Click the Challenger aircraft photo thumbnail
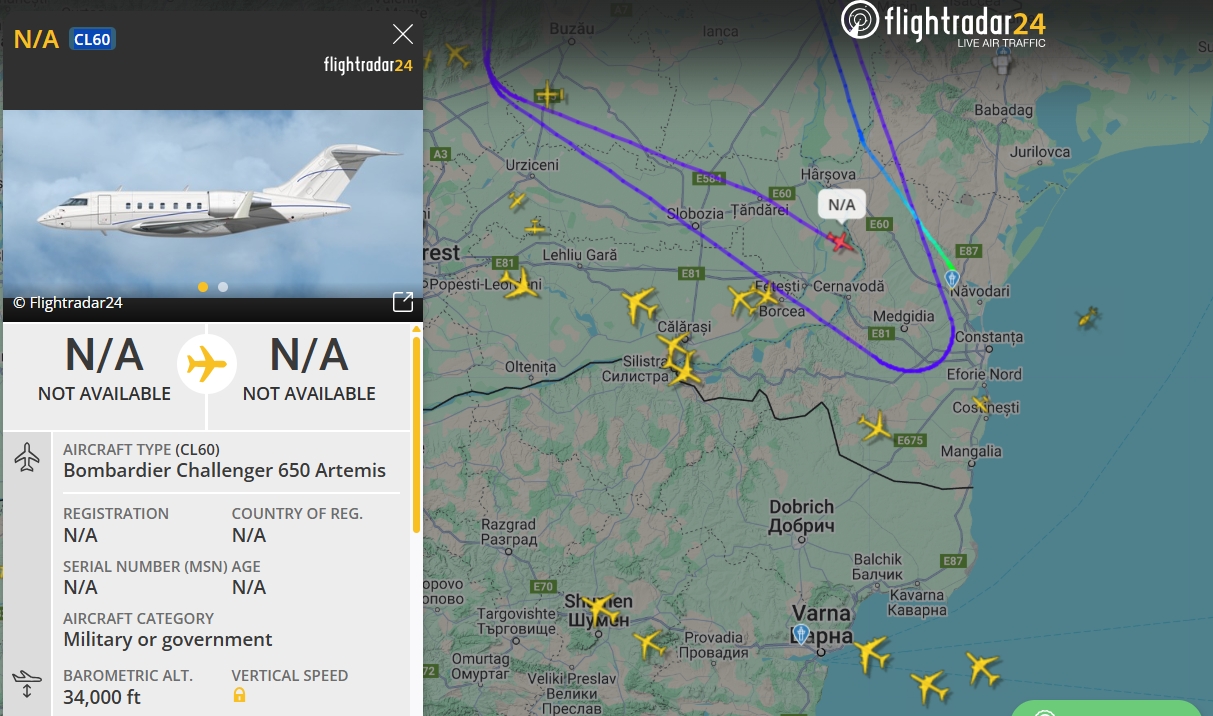This screenshot has height=716, width=1213. (213, 203)
